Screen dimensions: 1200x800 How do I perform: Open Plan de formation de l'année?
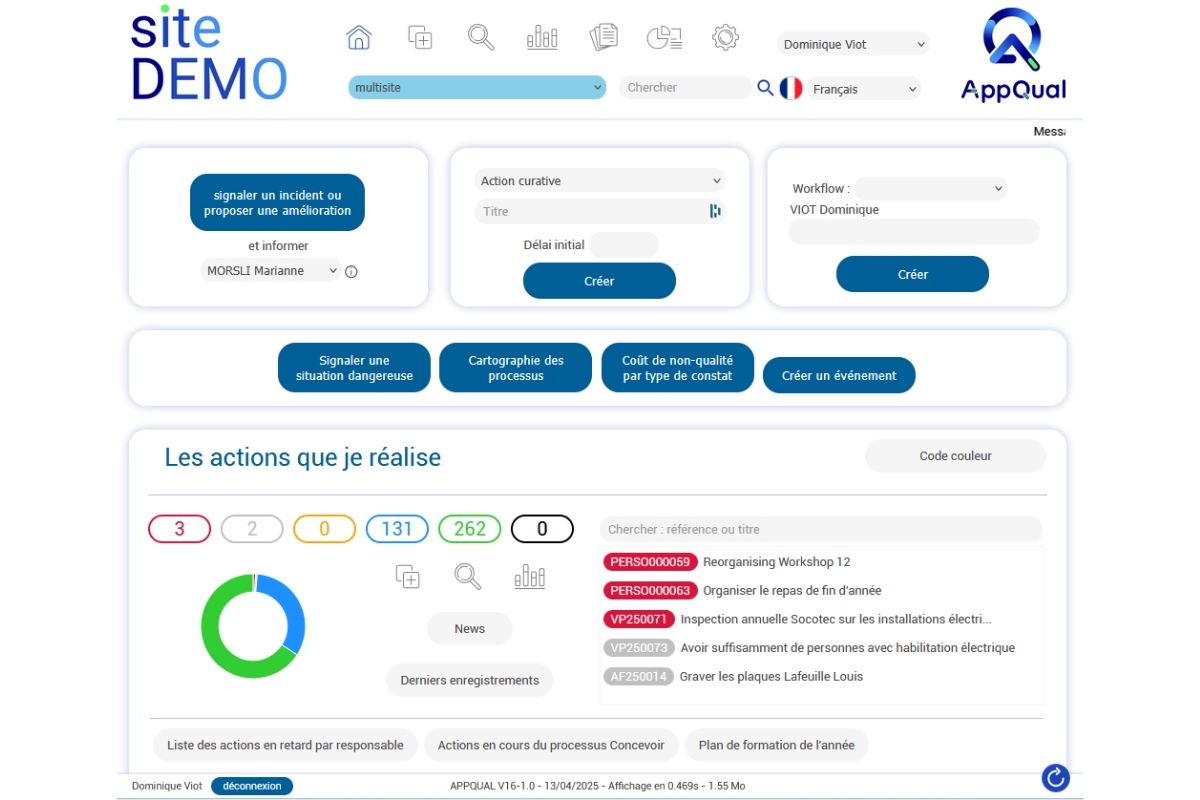click(776, 745)
